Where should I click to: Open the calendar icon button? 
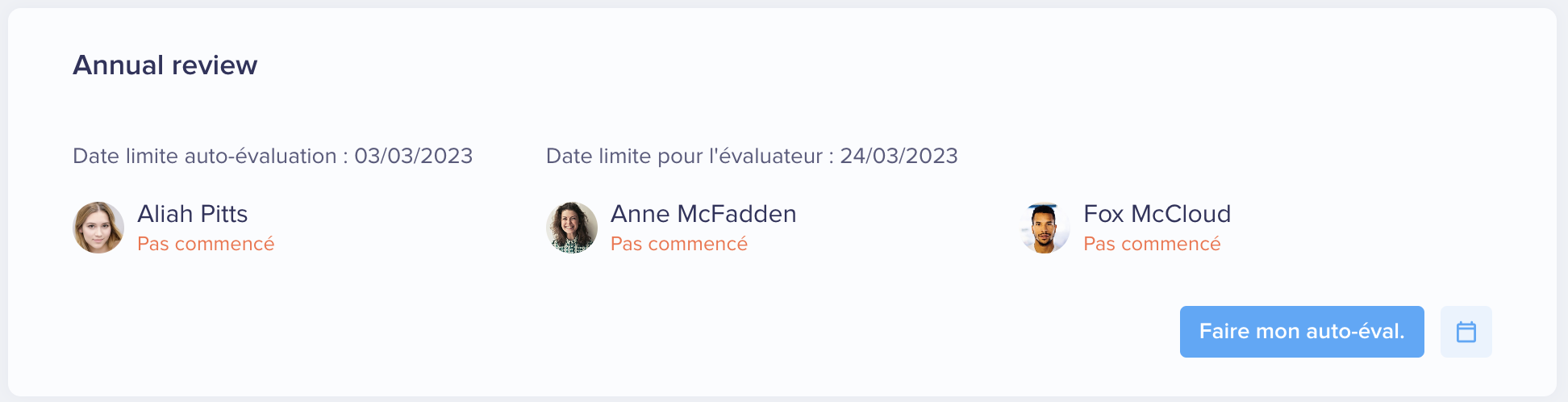pyautogui.click(x=1466, y=332)
